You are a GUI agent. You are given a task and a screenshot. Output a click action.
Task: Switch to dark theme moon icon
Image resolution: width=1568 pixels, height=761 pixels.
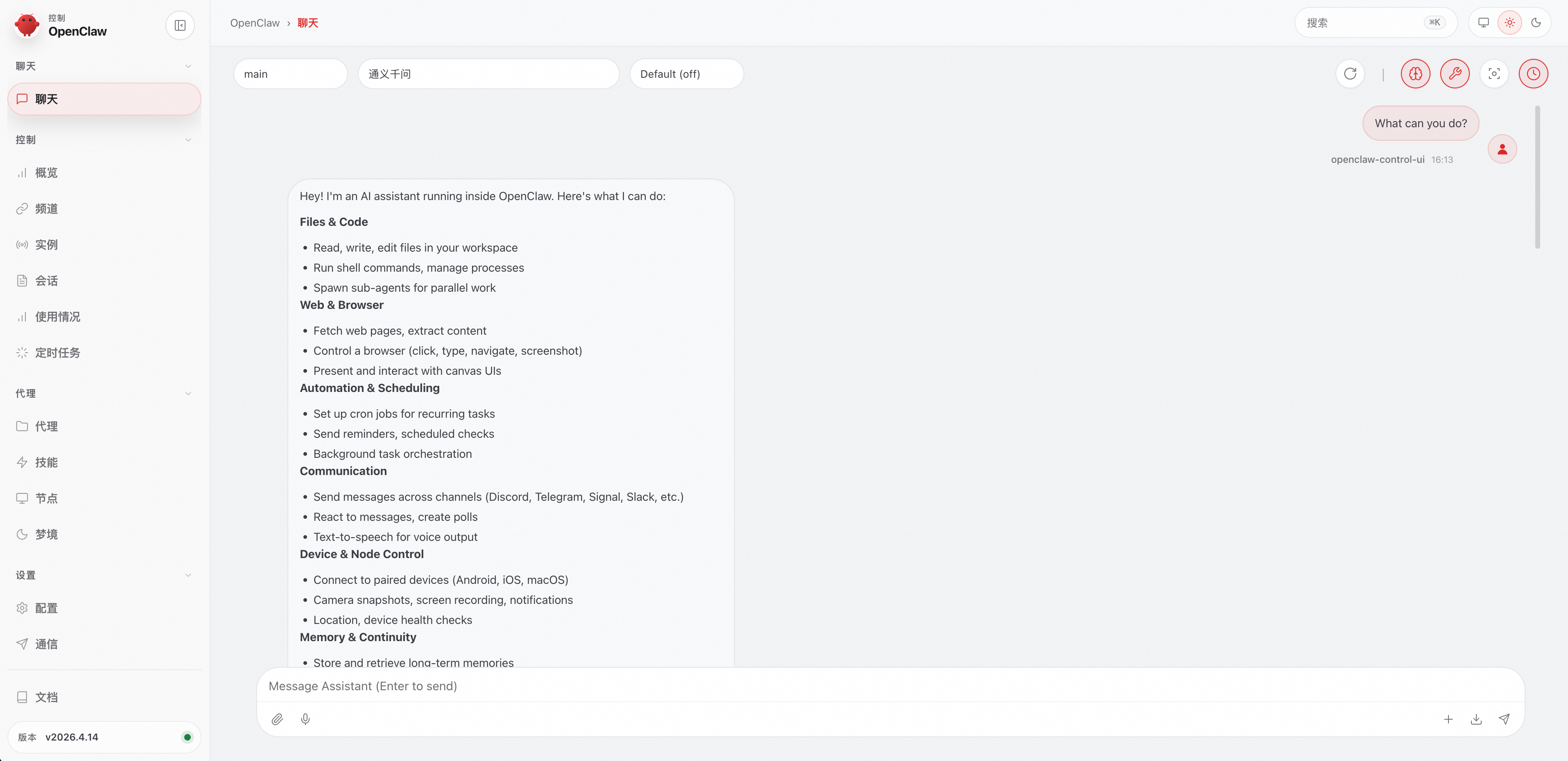pyautogui.click(x=1536, y=23)
